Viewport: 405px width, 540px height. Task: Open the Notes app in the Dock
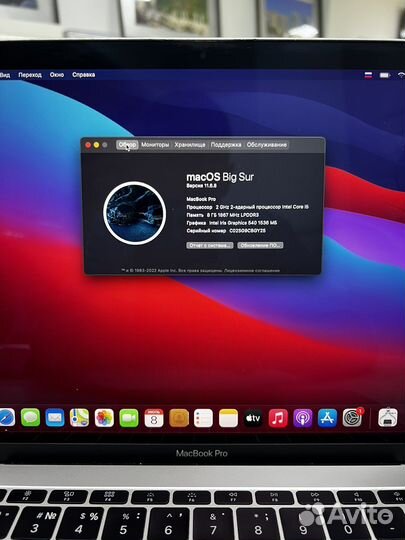click(228, 418)
